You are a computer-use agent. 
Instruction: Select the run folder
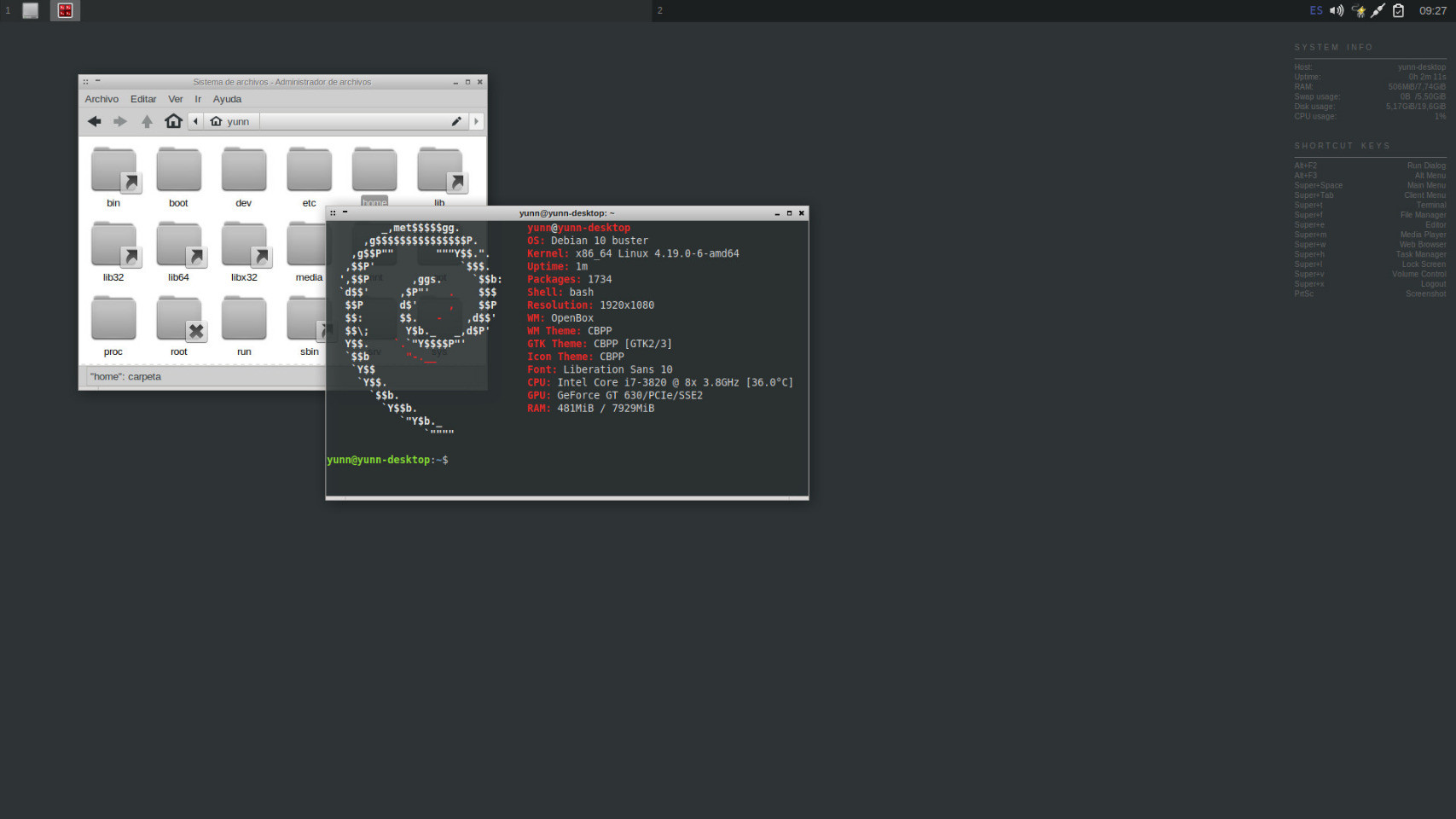[244, 326]
